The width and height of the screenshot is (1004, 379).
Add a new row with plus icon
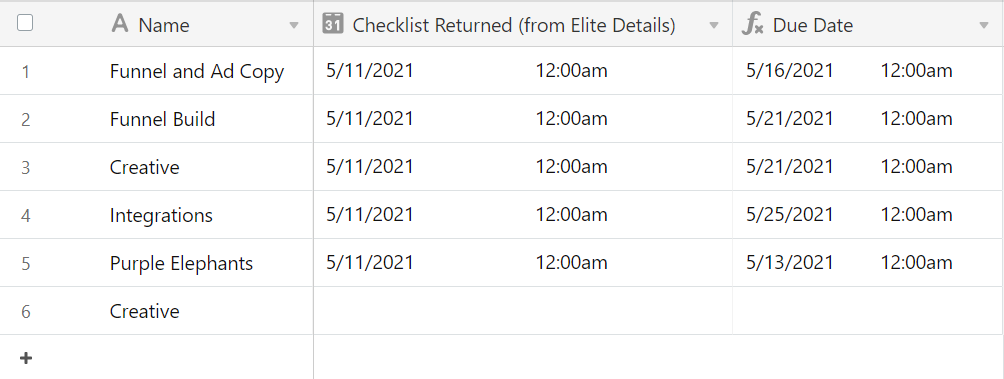pyautogui.click(x=26, y=358)
